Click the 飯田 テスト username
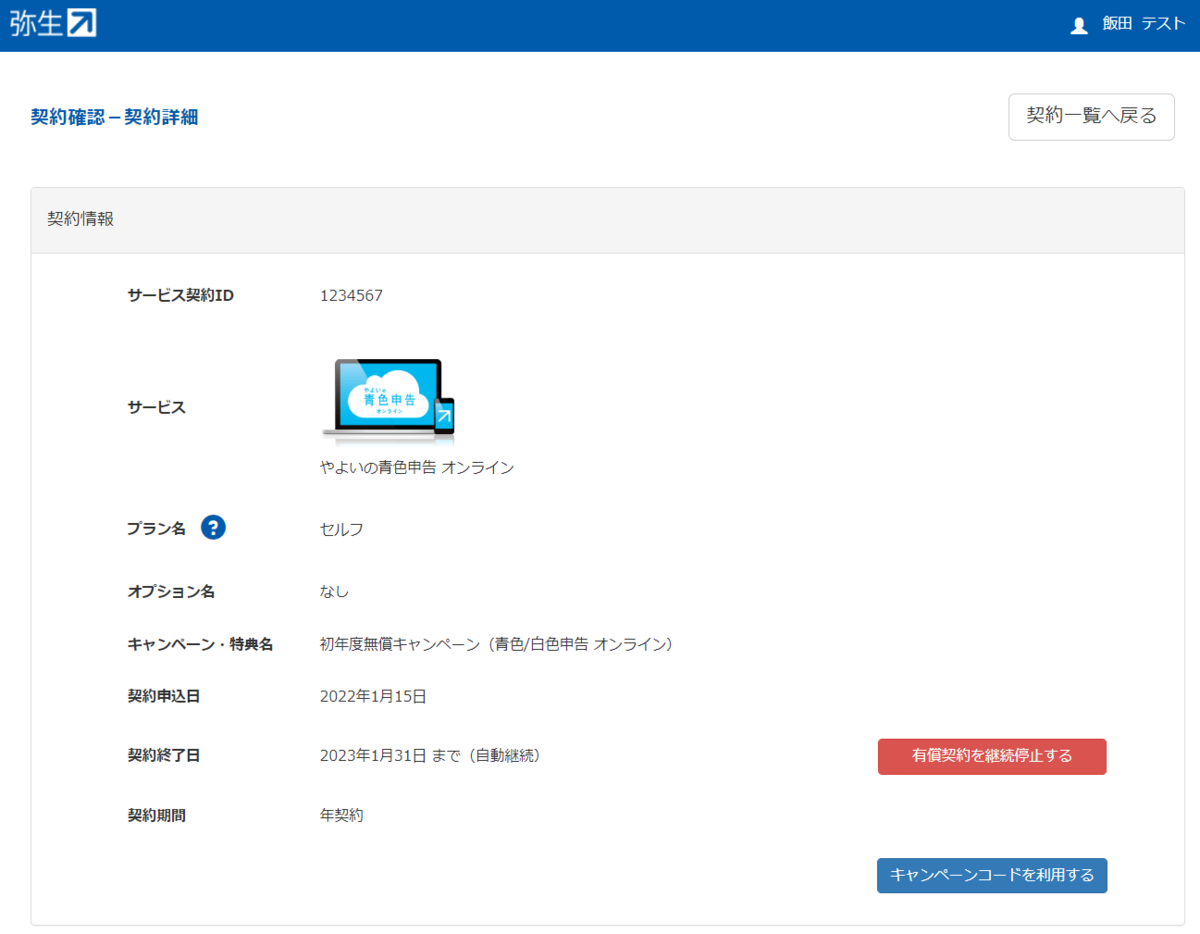Viewport: 1200px width, 934px height. click(x=1143, y=25)
